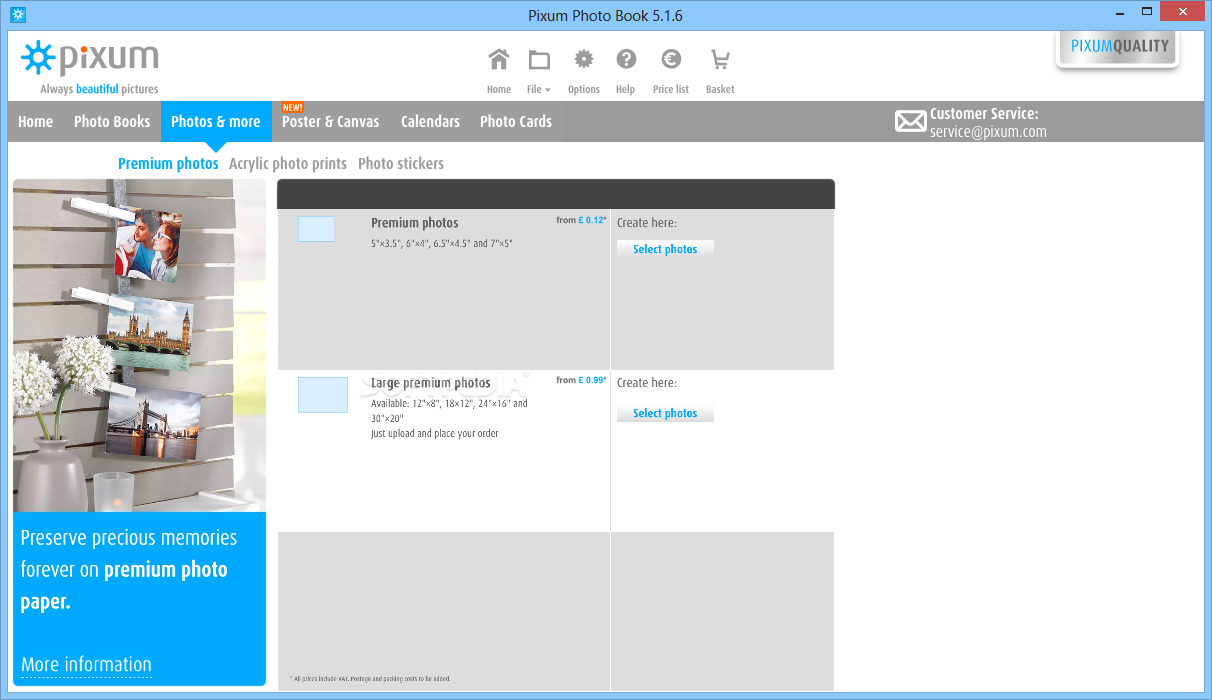Click the pinned photos promotional image
The width and height of the screenshot is (1212, 700).
[x=139, y=345]
